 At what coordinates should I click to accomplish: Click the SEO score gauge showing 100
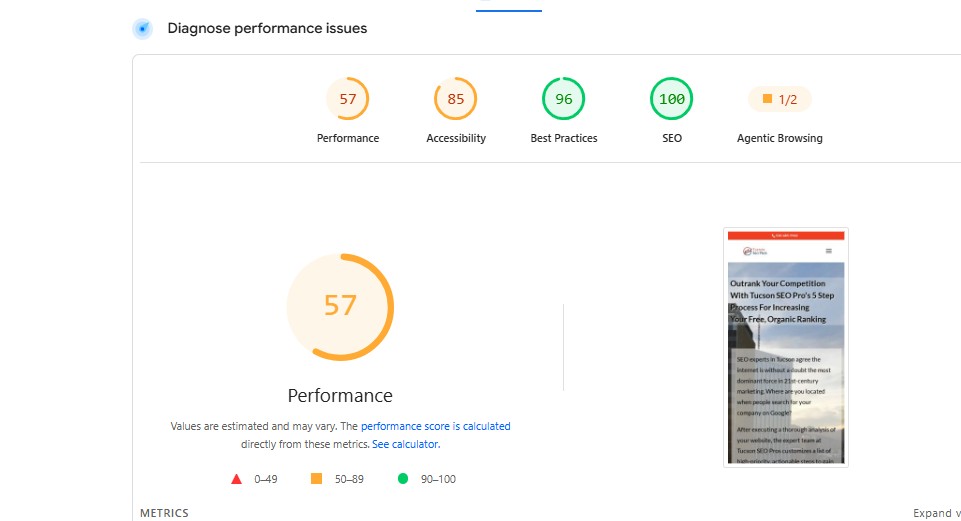(671, 99)
